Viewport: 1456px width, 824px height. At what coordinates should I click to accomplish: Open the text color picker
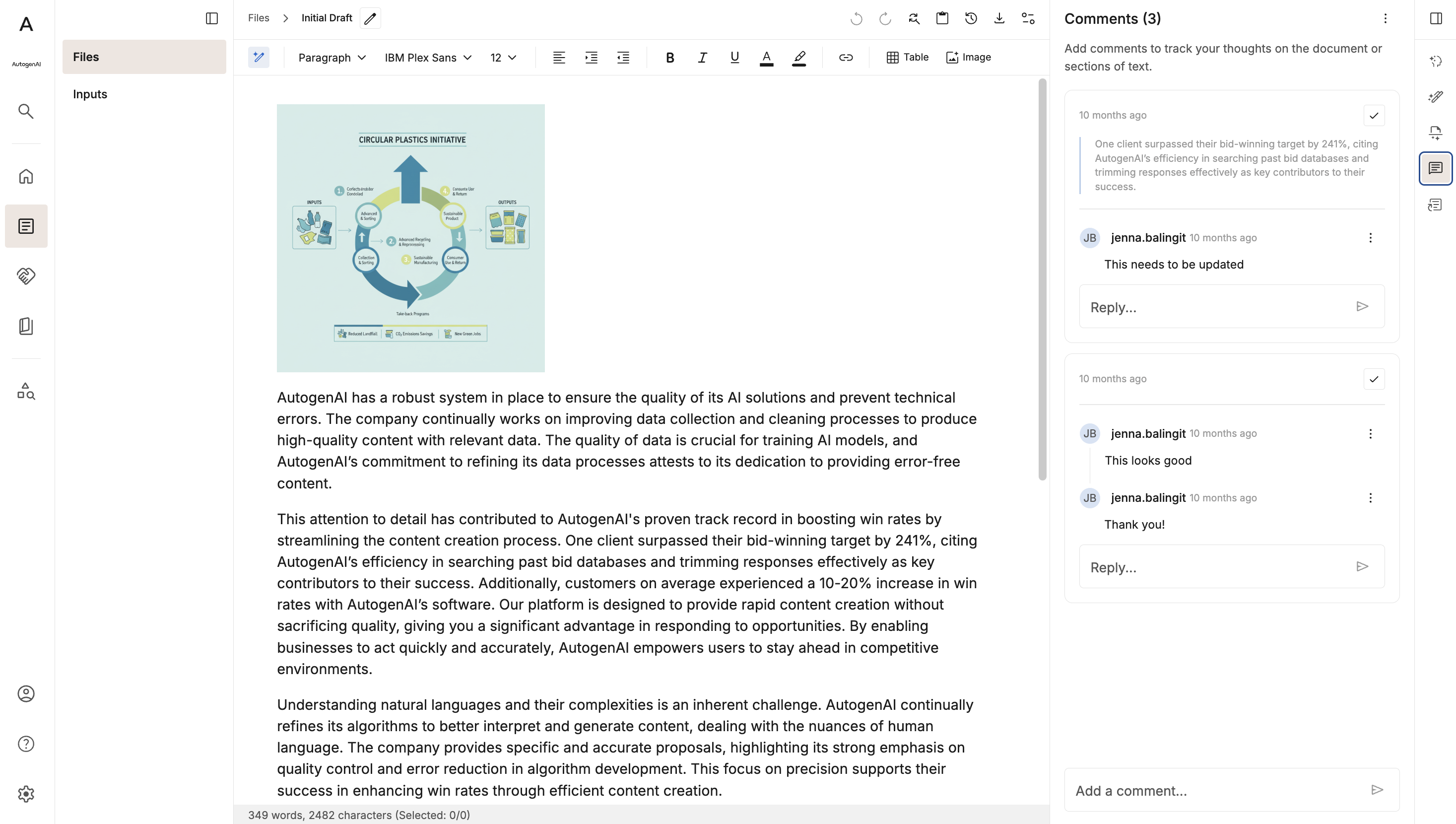click(767, 57)
